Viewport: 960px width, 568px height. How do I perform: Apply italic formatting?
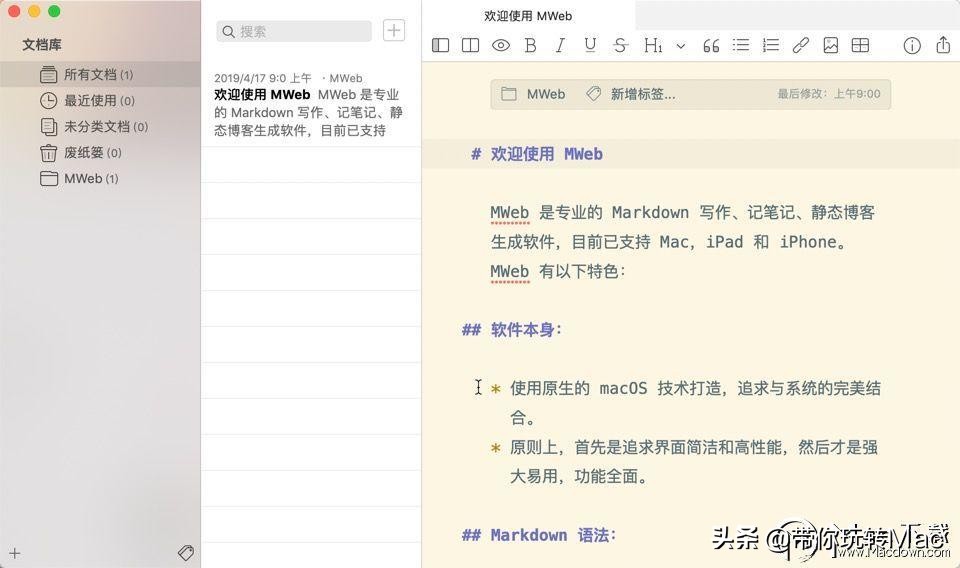click(560, 45)
